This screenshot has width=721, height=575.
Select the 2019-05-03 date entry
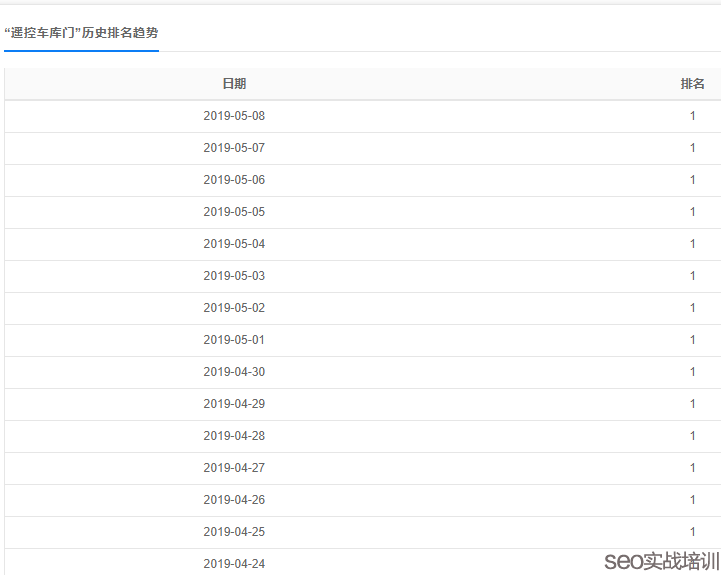234,276
